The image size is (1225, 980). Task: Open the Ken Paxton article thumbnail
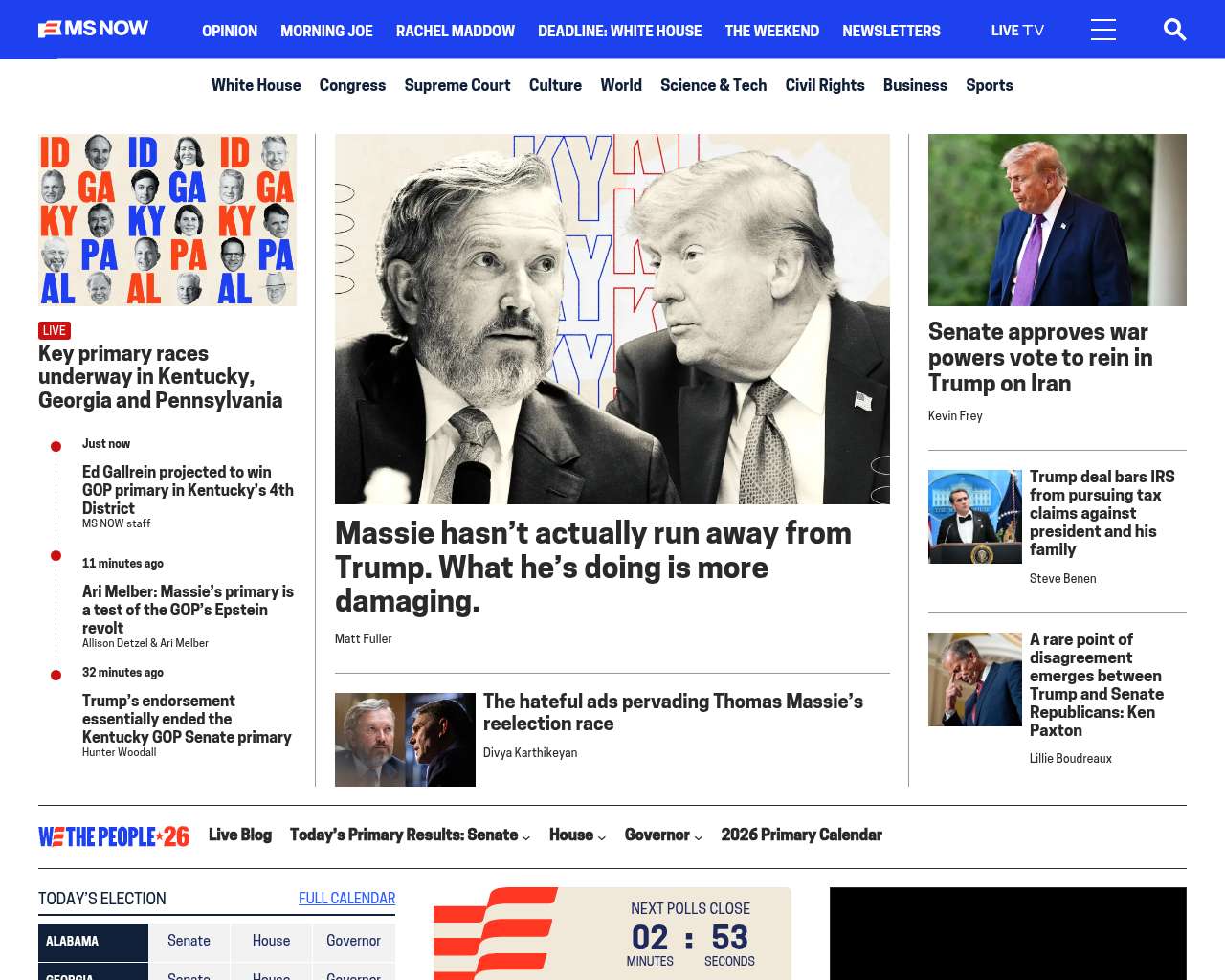(975, 679)
